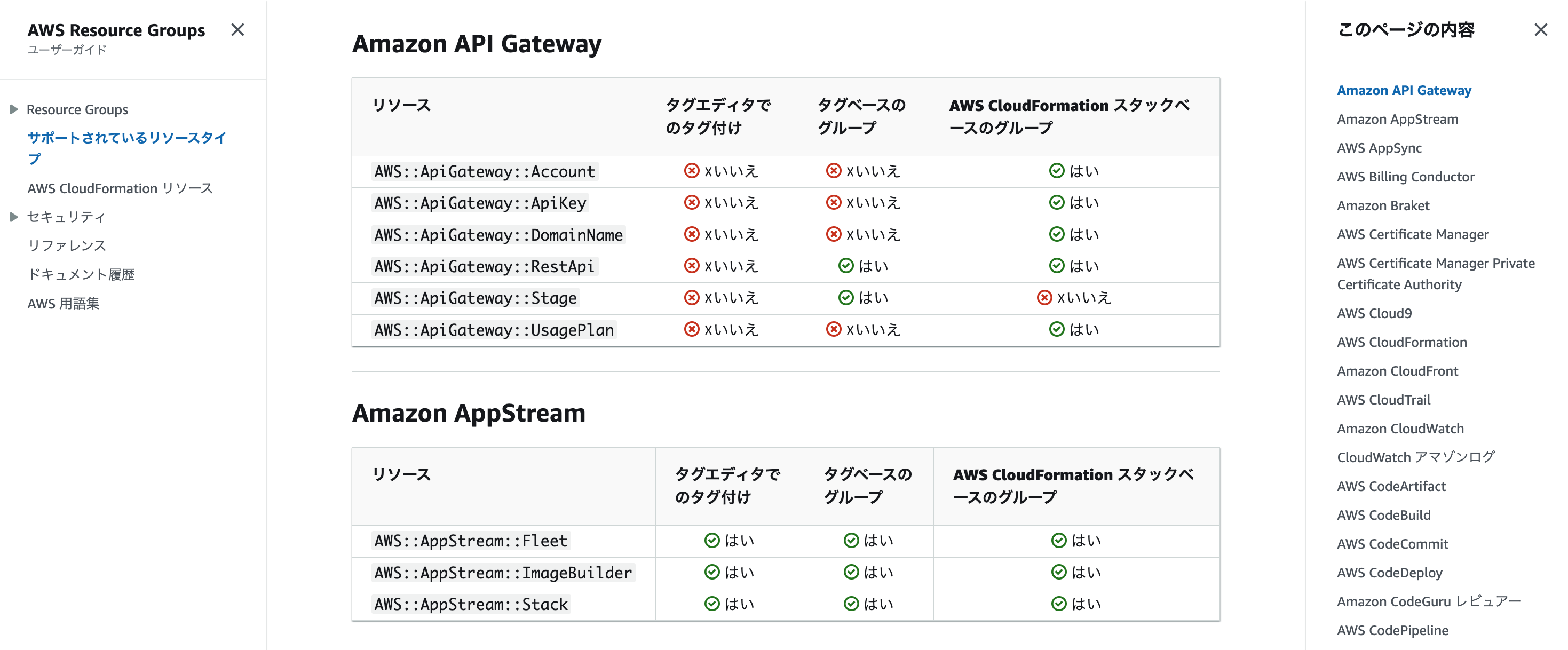The image size is (1568, 650).
Task: Jump to AWS CodePipeline in page contents
Action: point(1392,631)
